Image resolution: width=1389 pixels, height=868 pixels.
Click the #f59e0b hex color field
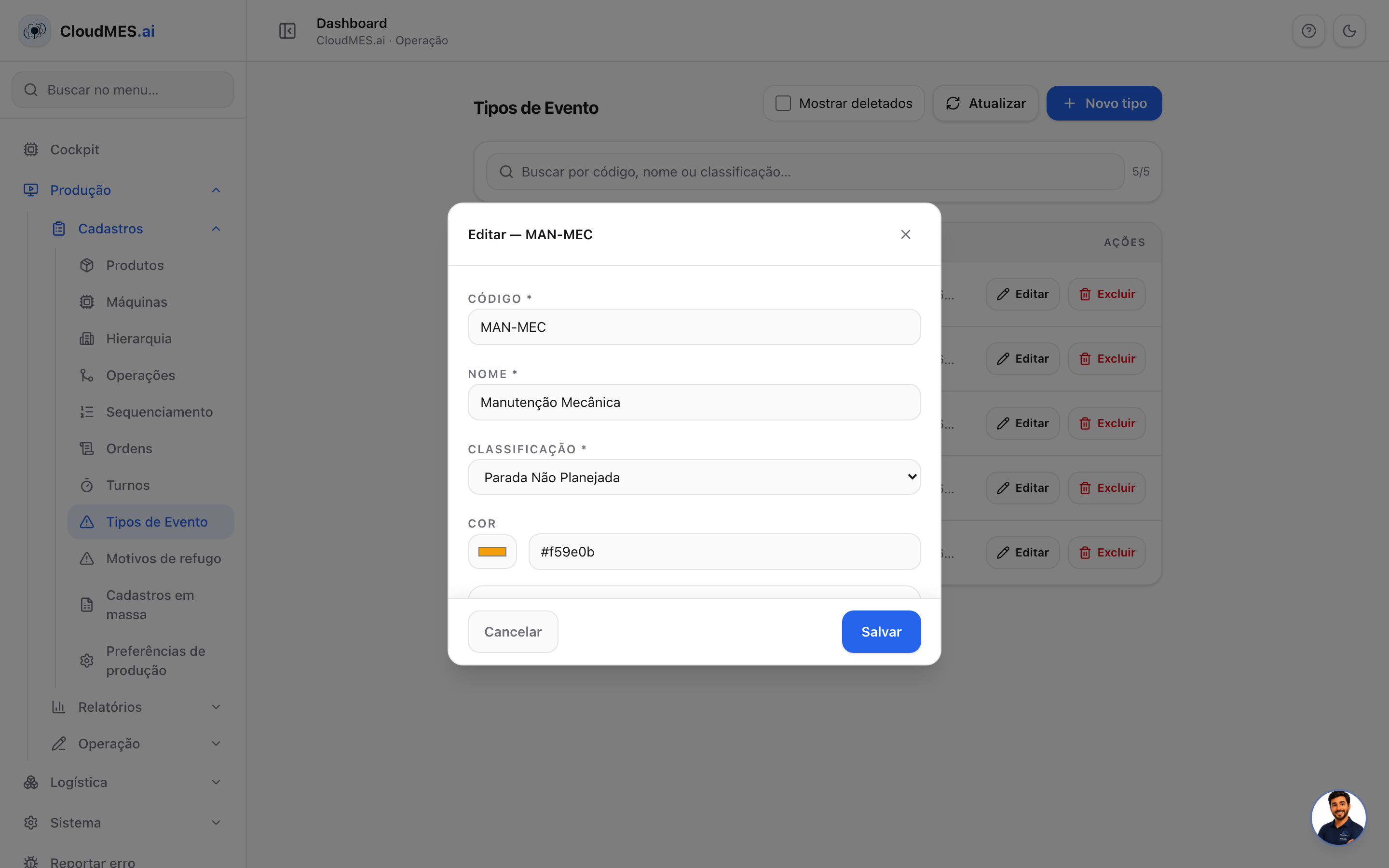coord(724,552)
